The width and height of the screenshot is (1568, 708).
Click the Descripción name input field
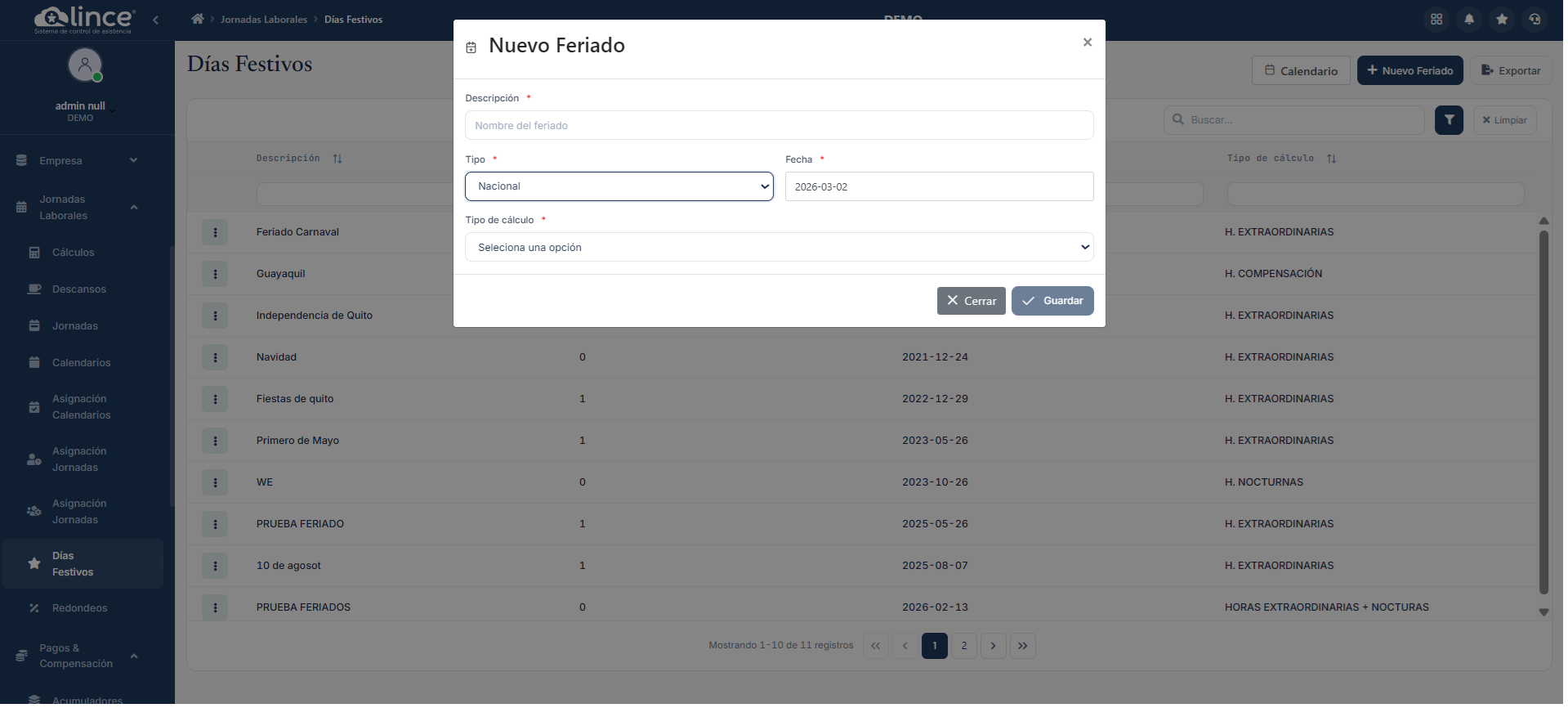[778, 126]
